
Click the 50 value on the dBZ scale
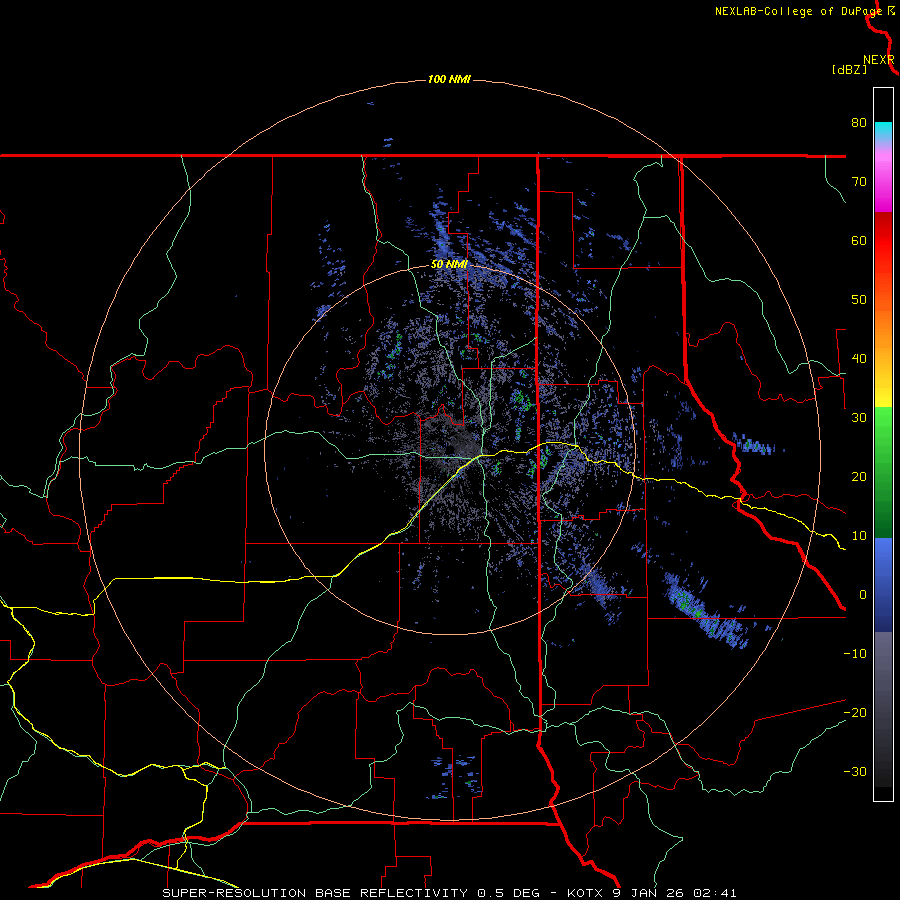(859, 300)
